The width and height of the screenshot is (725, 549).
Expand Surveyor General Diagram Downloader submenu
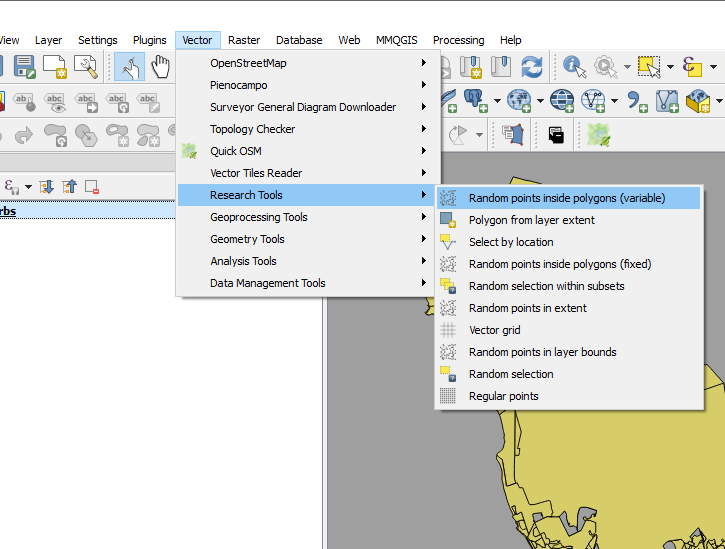coord(306,107)
